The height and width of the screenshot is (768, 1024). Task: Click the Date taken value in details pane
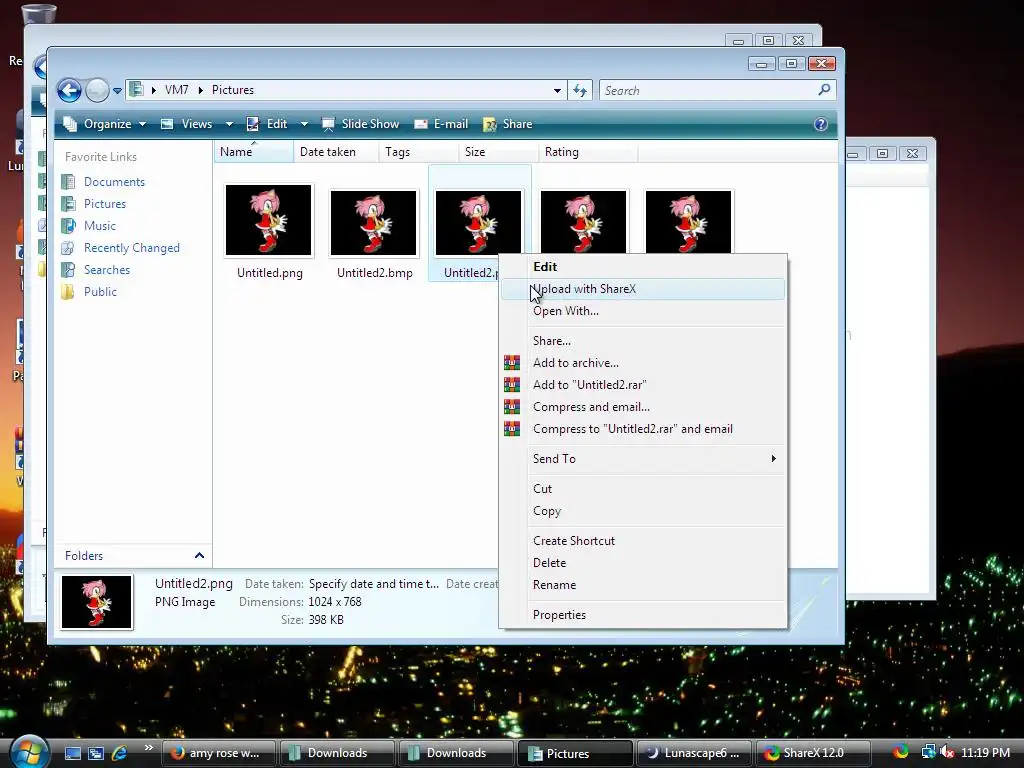(374, 584)
